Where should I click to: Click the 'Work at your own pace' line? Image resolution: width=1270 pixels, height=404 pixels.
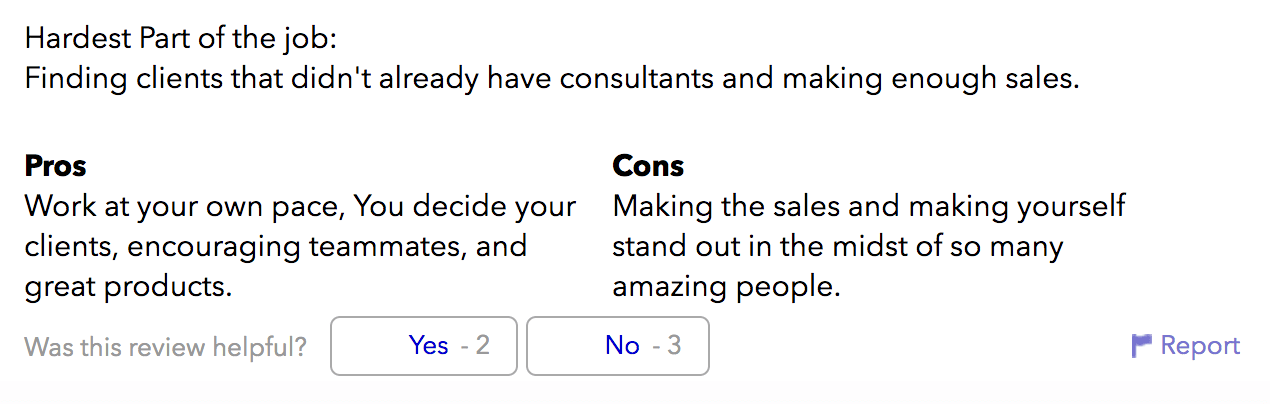[x=300, y=207]
